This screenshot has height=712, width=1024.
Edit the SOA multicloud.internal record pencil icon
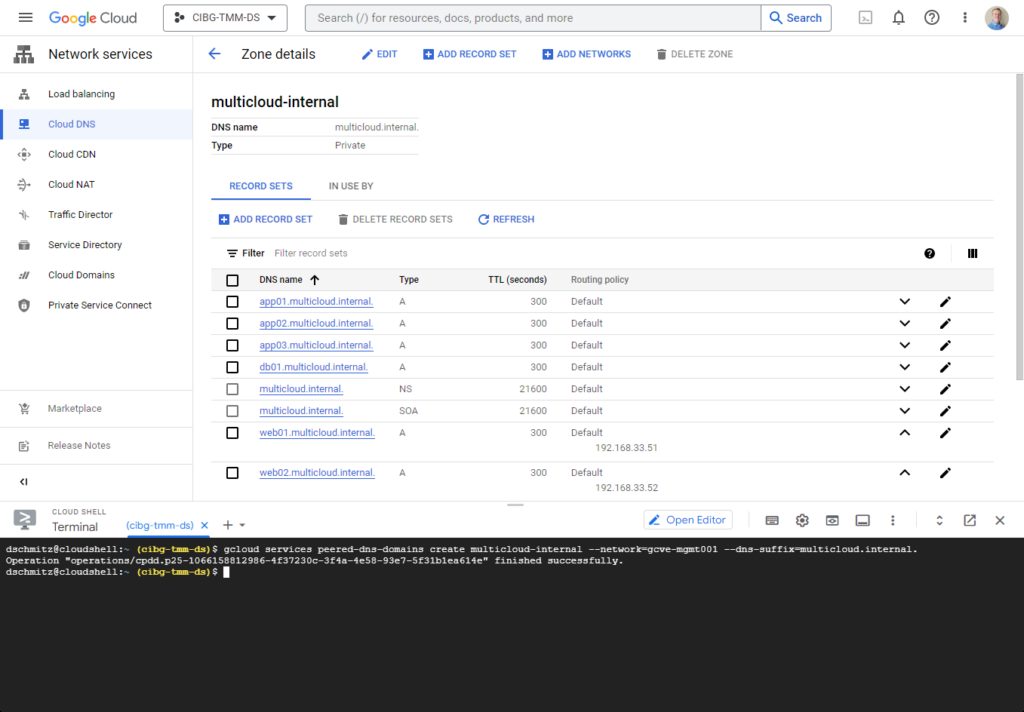(945, 411)
